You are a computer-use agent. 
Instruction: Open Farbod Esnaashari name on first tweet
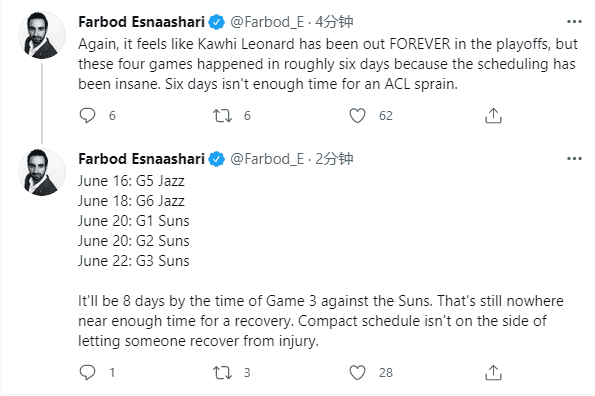142,22
